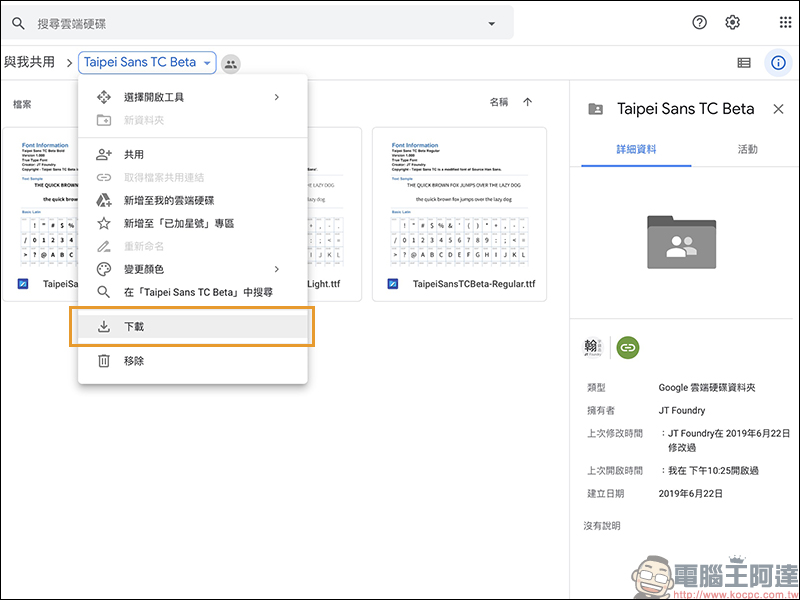Click the color palette icon
800x600 pixels.
(104, 269)
